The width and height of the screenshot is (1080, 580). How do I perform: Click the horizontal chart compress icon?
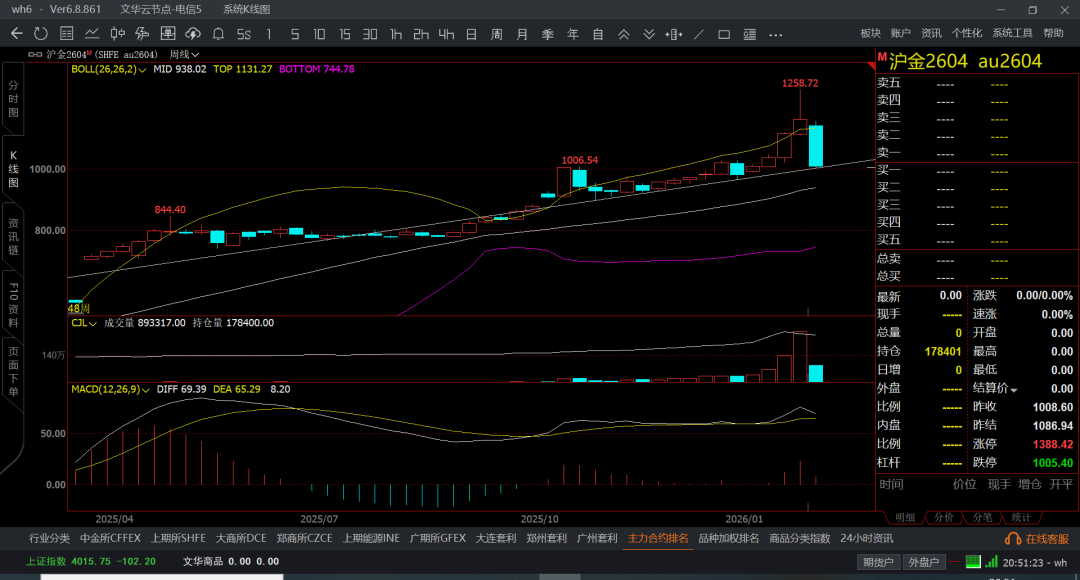[674, 34]
